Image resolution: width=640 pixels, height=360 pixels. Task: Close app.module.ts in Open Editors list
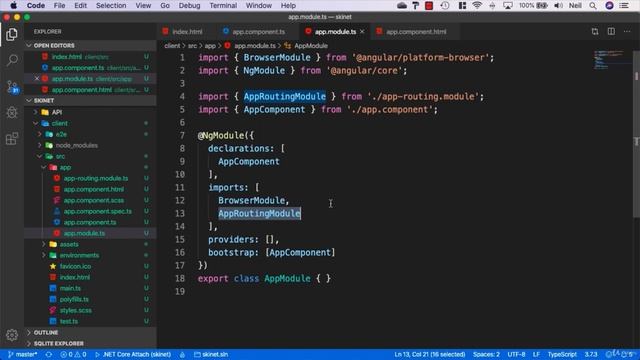[x=37, y=78]
